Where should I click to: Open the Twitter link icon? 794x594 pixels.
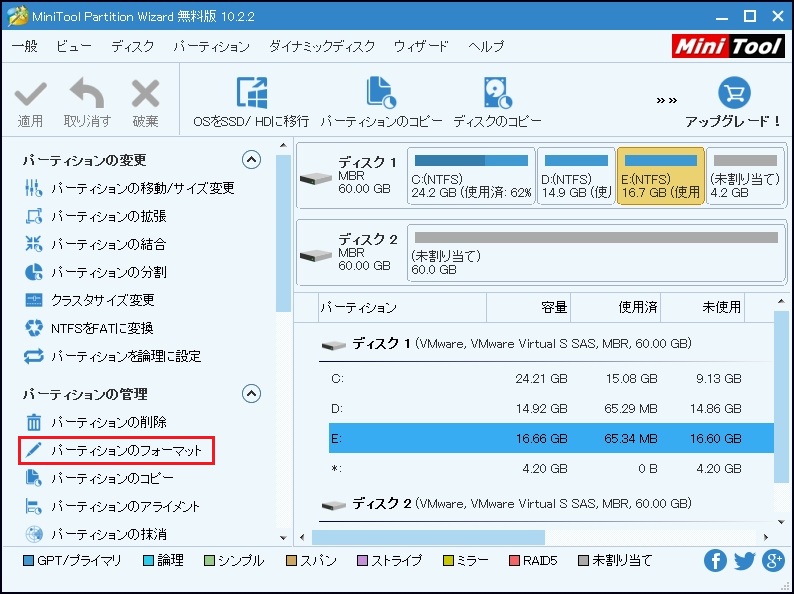[744, 561]
